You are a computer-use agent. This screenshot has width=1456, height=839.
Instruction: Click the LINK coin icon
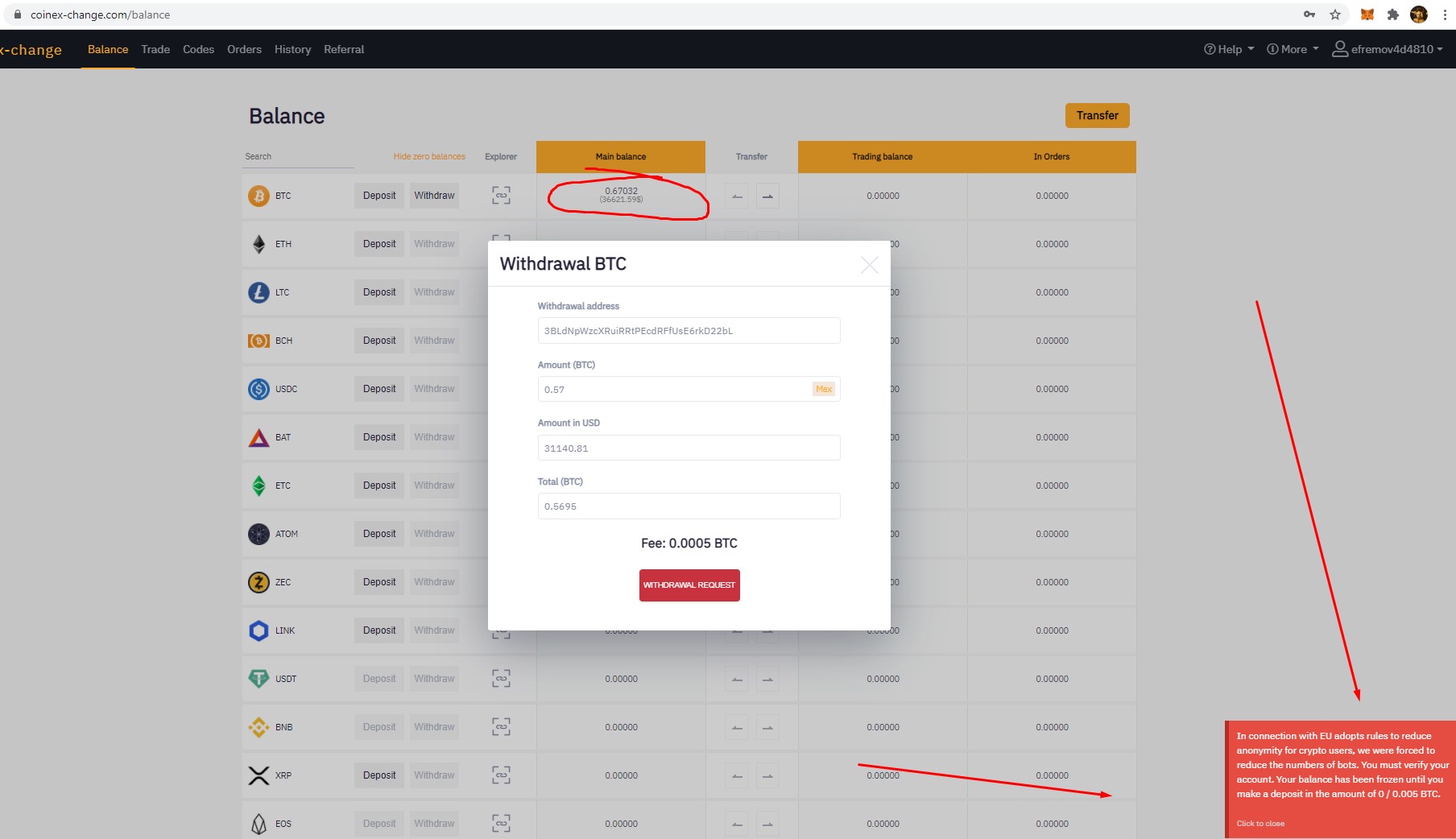[x=259, y=630]
